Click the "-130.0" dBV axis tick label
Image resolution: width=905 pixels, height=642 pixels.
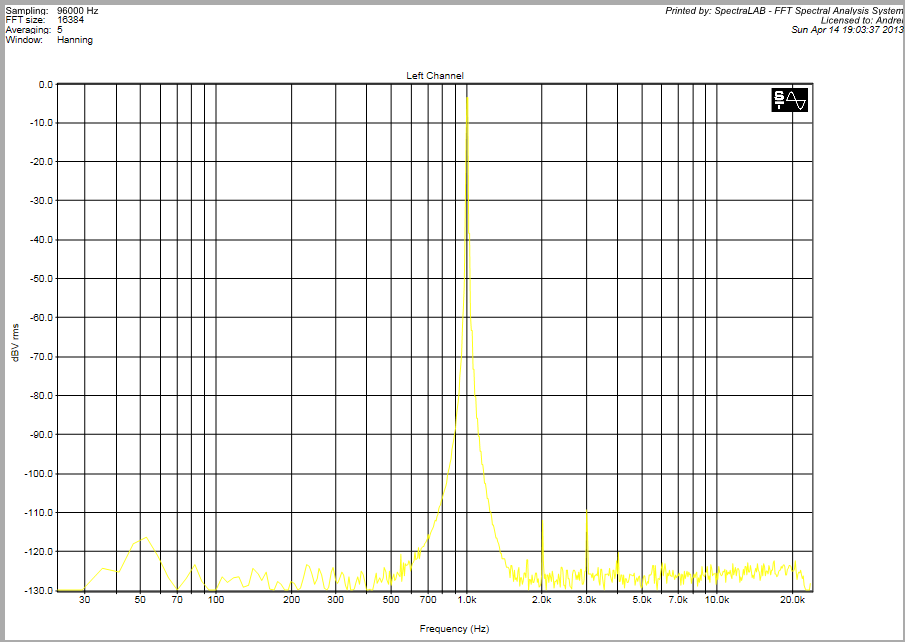click(x=39, y=591)
